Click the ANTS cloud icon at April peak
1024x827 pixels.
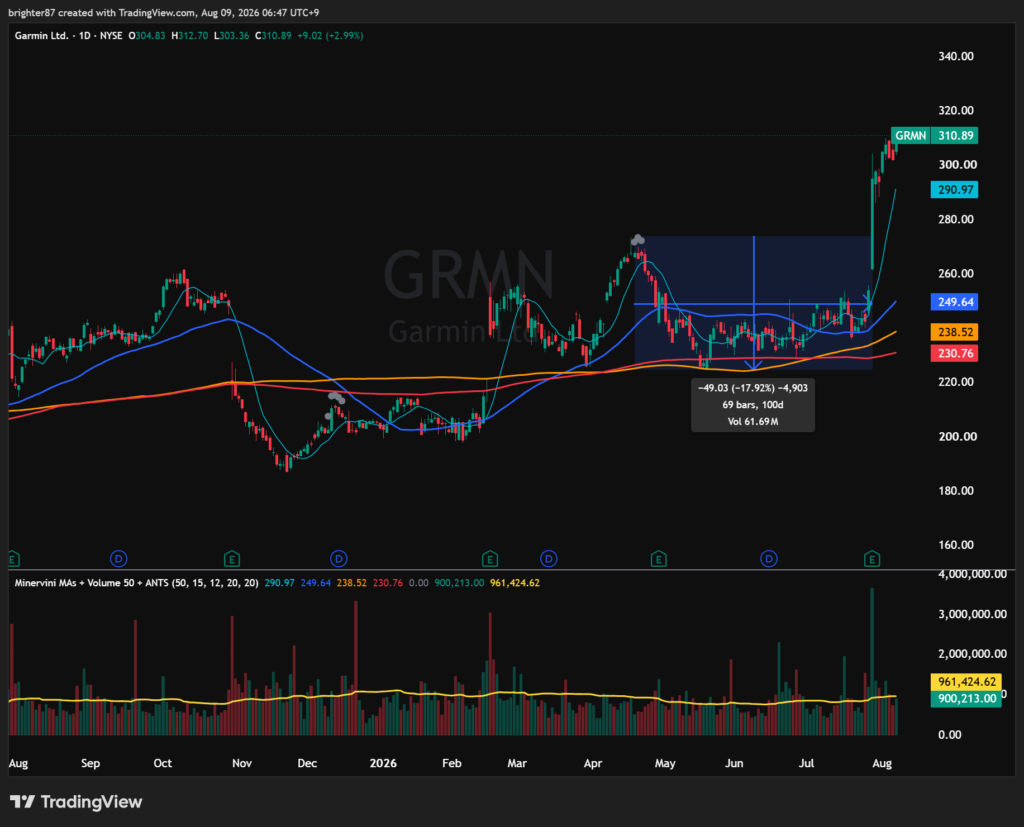click(x=637, y=240)
